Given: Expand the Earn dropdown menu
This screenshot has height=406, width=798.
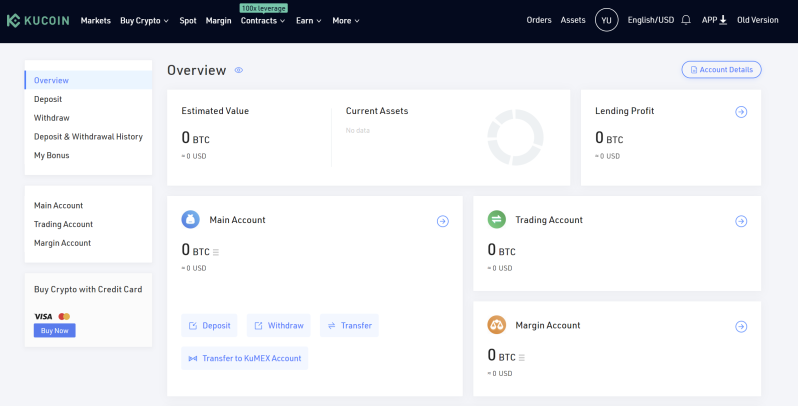Looking at the screenshot, I should 309,20.
